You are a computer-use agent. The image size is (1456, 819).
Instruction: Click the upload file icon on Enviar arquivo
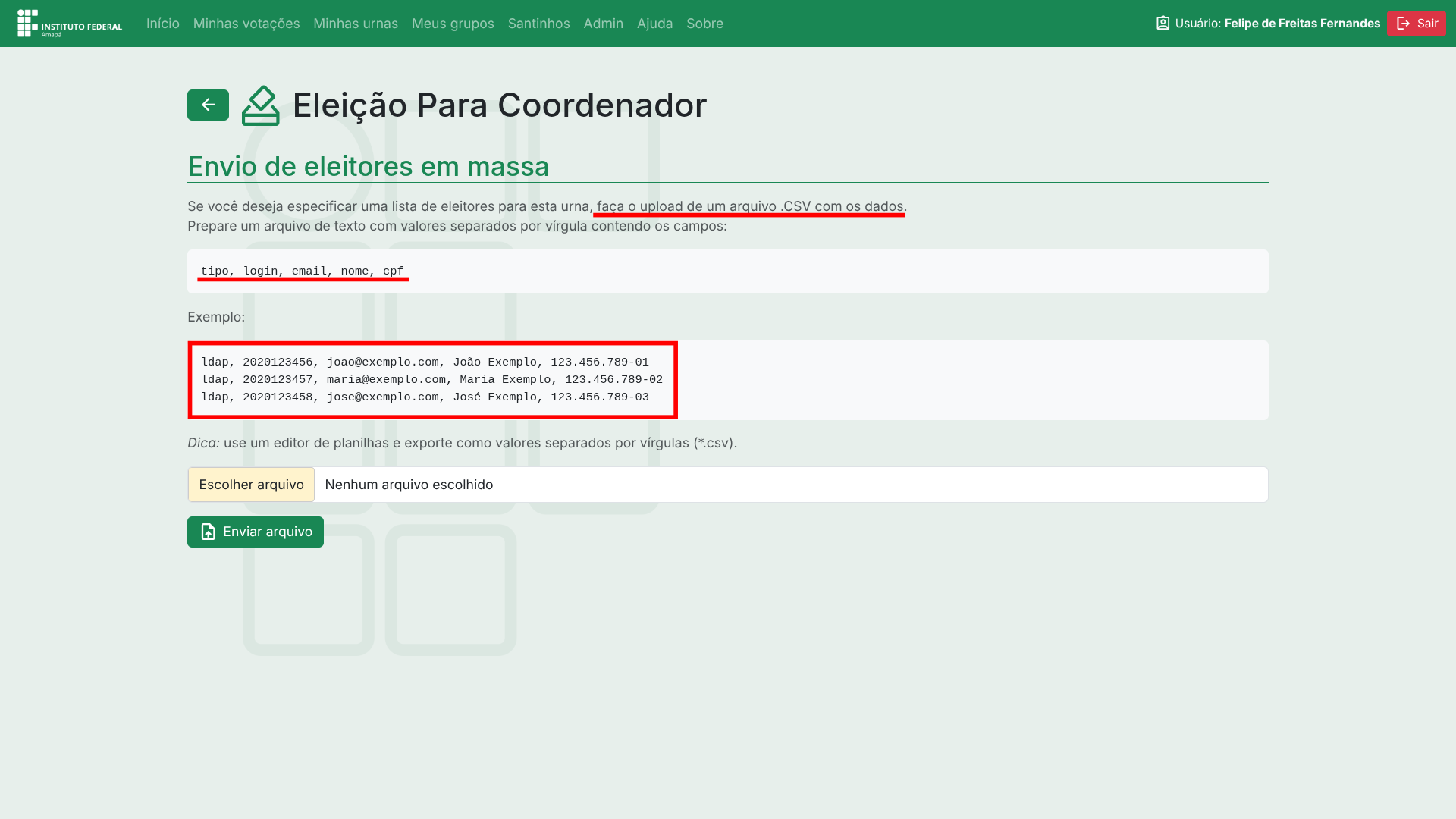208,532
